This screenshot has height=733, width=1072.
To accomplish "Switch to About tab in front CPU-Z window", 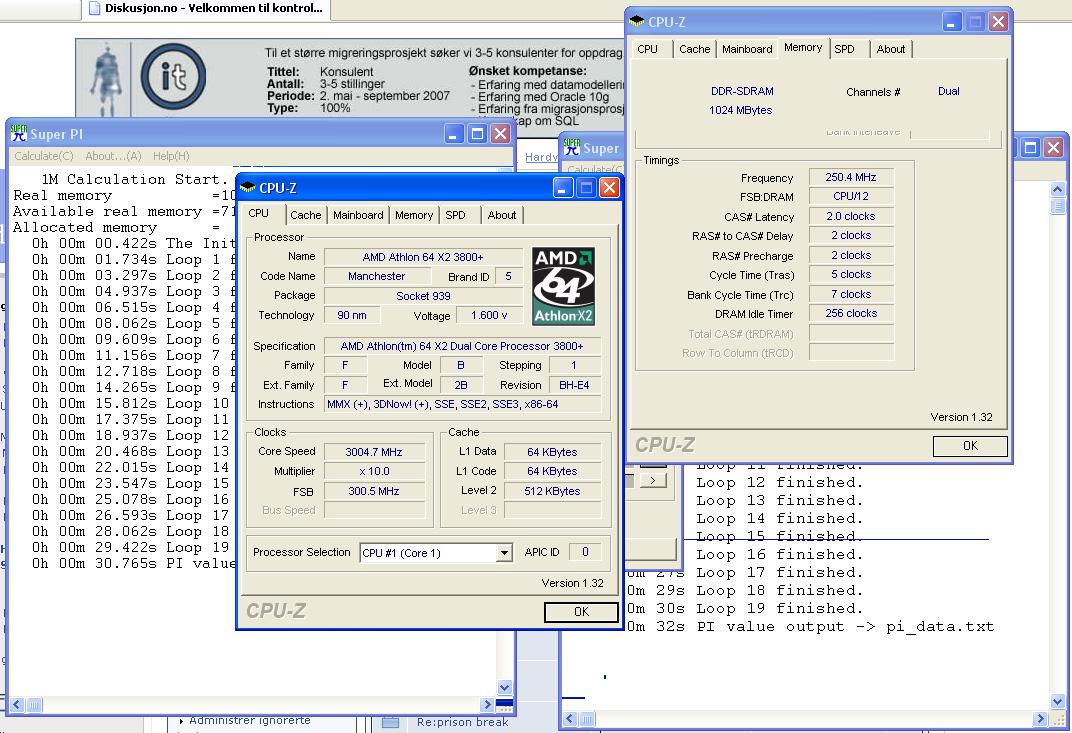I will 502,215.
